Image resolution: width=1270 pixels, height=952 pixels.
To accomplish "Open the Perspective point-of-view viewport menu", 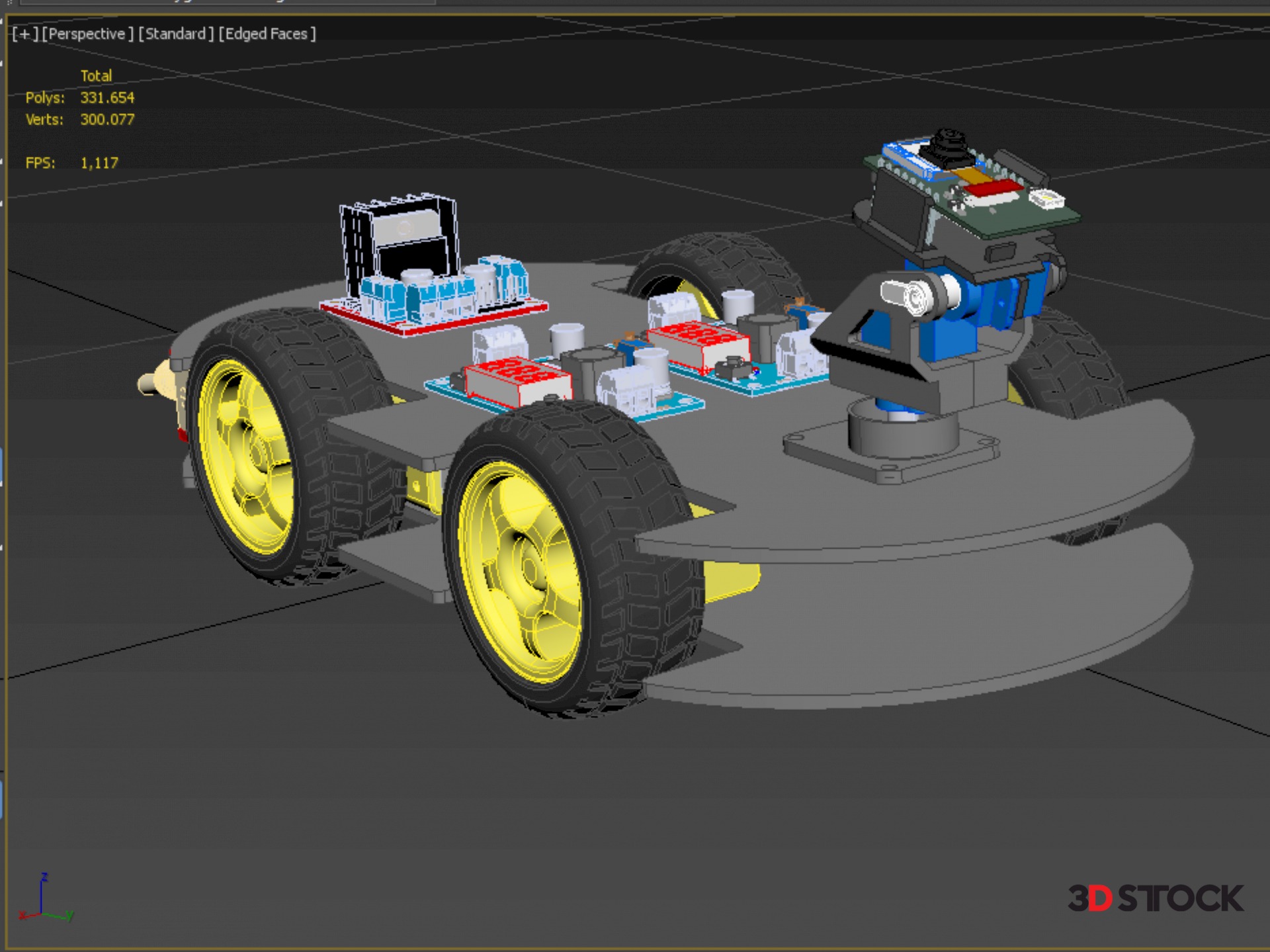I will pos(87,34).
